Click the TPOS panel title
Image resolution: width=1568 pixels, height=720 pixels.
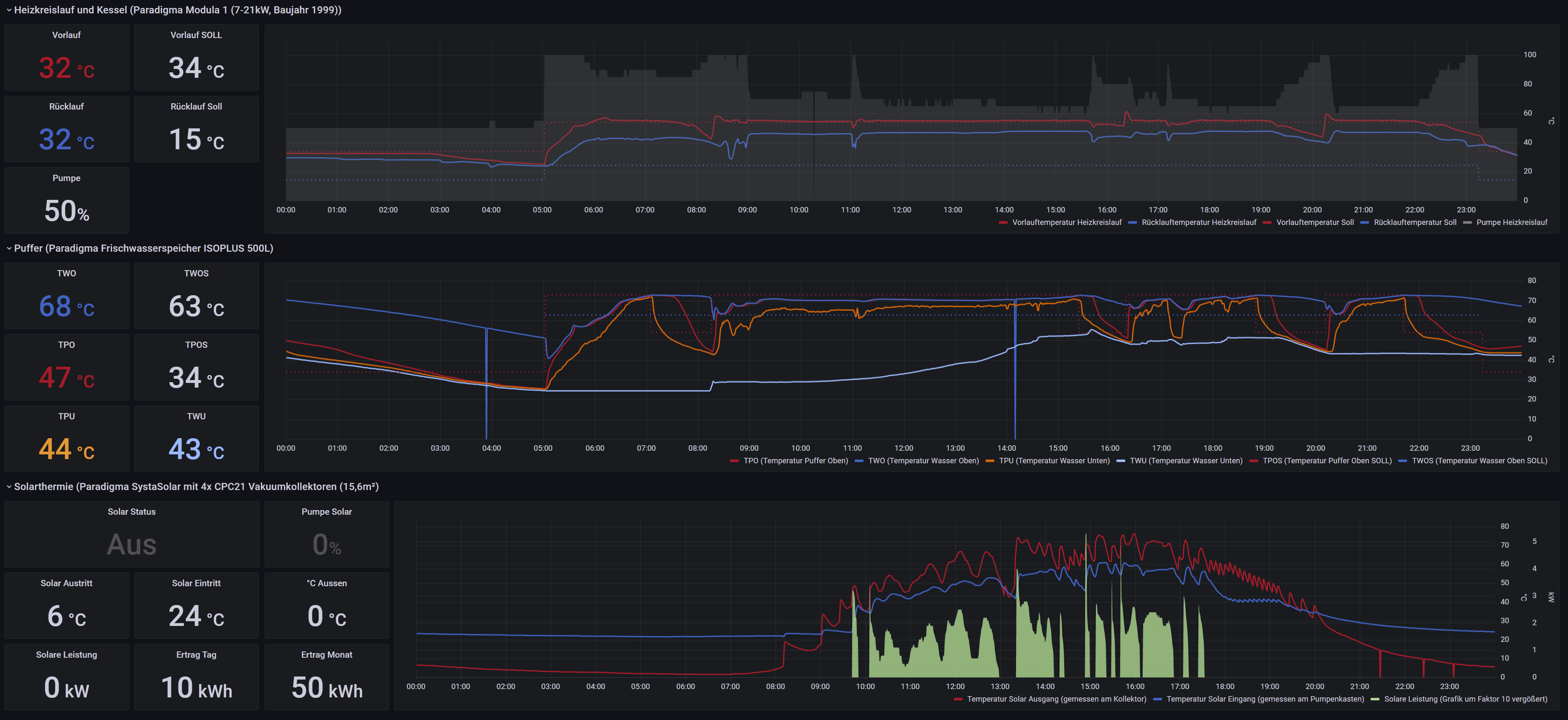pos(196,345)
